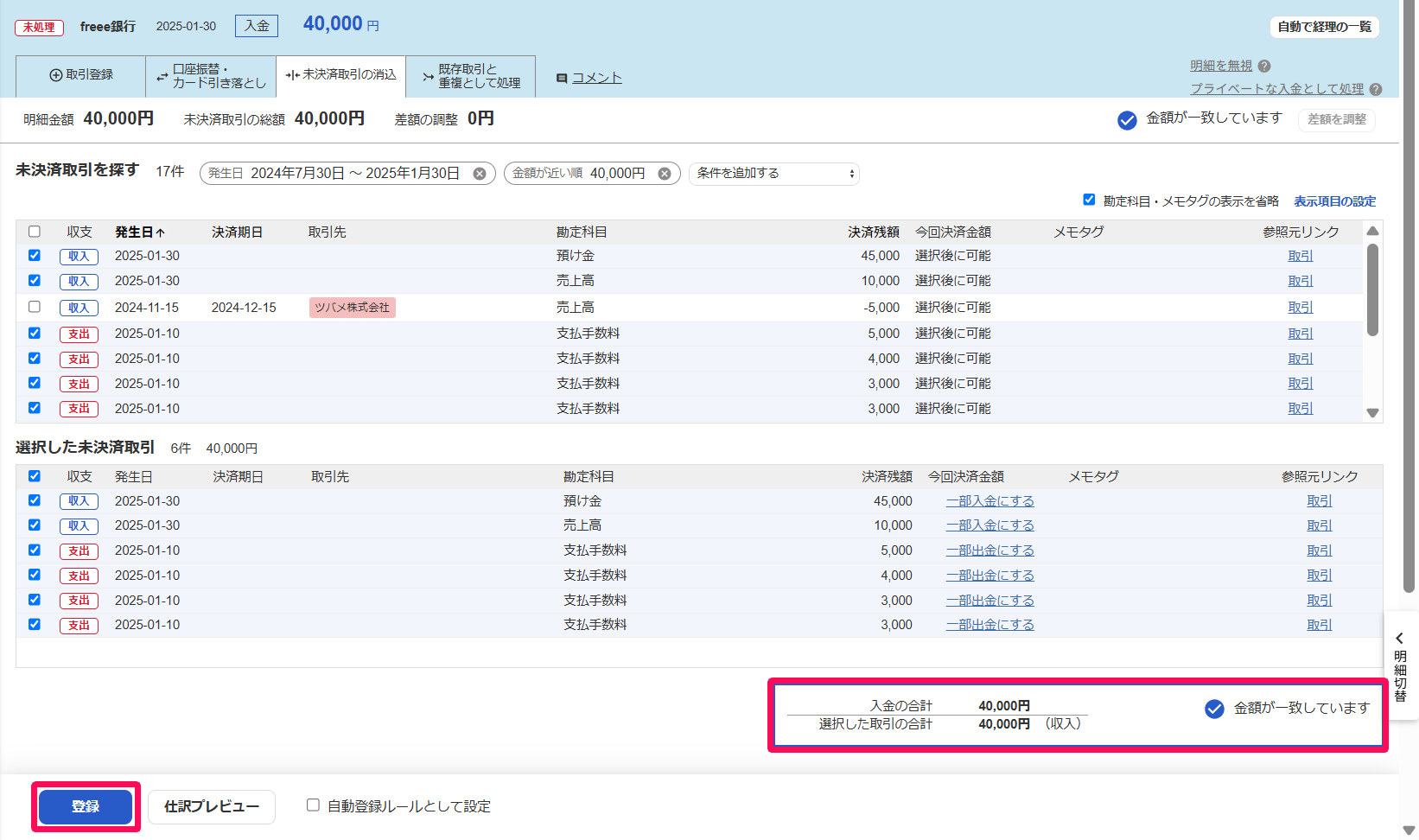The image size is (1419, 840).
Task: Remove the 発生日 date range filter
Action: click(x=480, y=174)
